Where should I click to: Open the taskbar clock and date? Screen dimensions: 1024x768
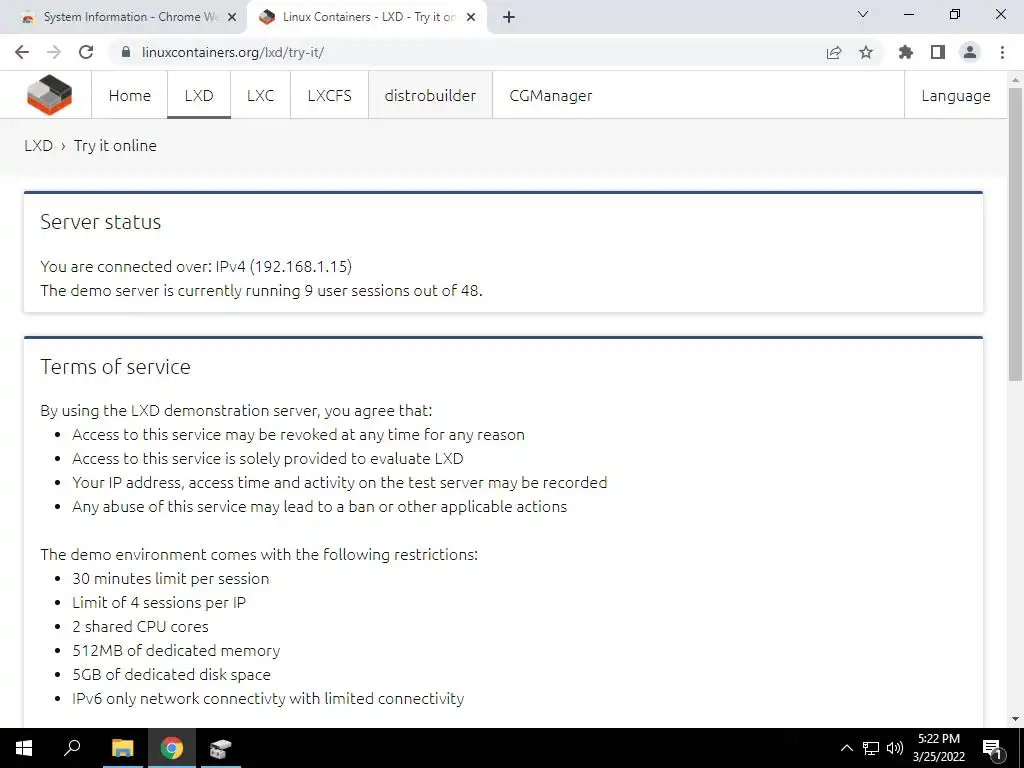pyautogui.click(x=939, y=748)
